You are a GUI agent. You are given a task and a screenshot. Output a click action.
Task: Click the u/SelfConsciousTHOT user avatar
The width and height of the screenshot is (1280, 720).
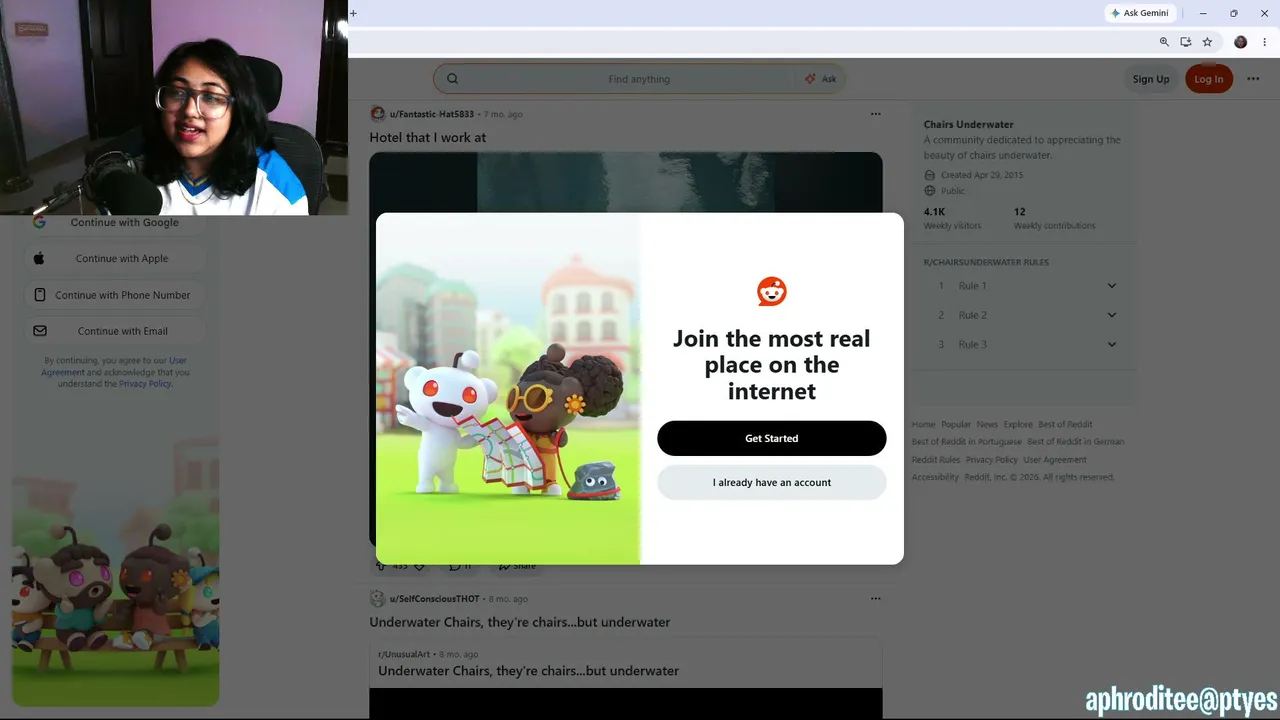(x=377, y=599)
